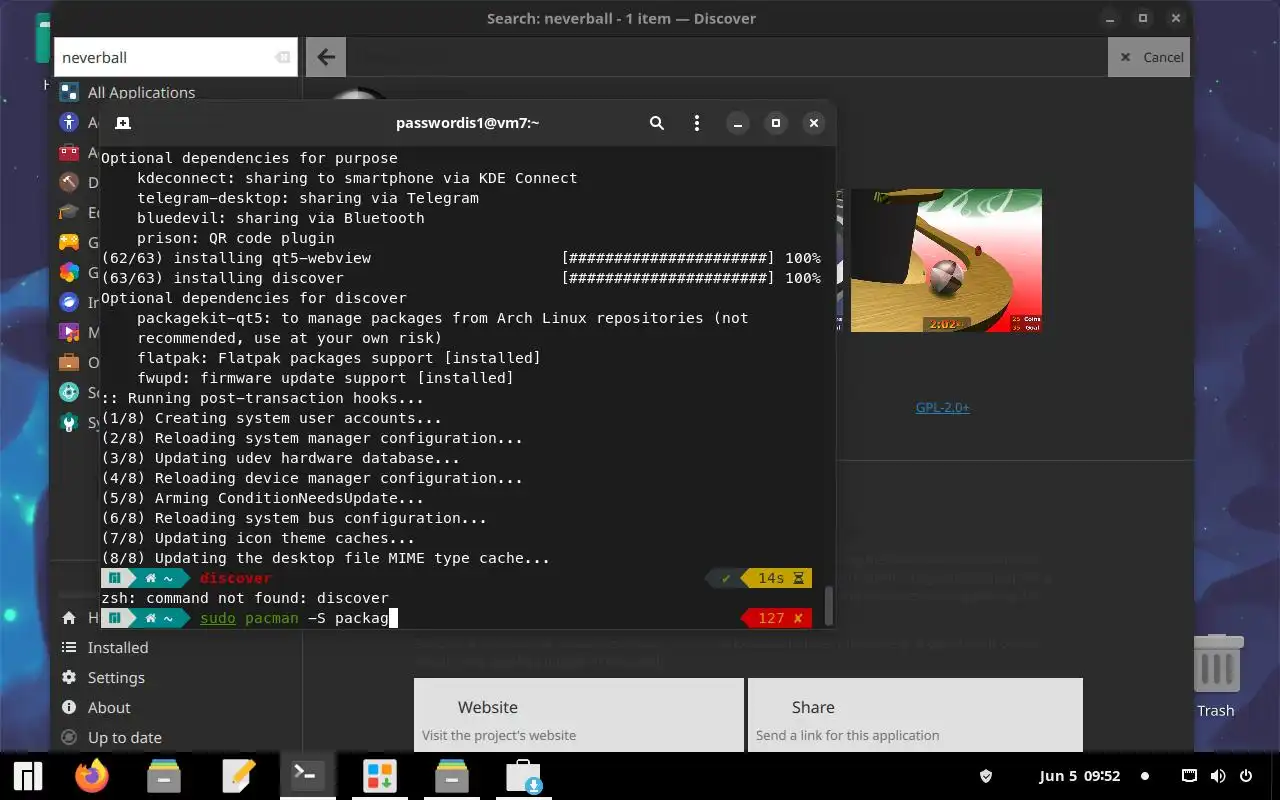Viewport: 1280px width, 800px height.
Task: Click the 'sudo pacman -S packag' command line
Action: tap(294, 618)
